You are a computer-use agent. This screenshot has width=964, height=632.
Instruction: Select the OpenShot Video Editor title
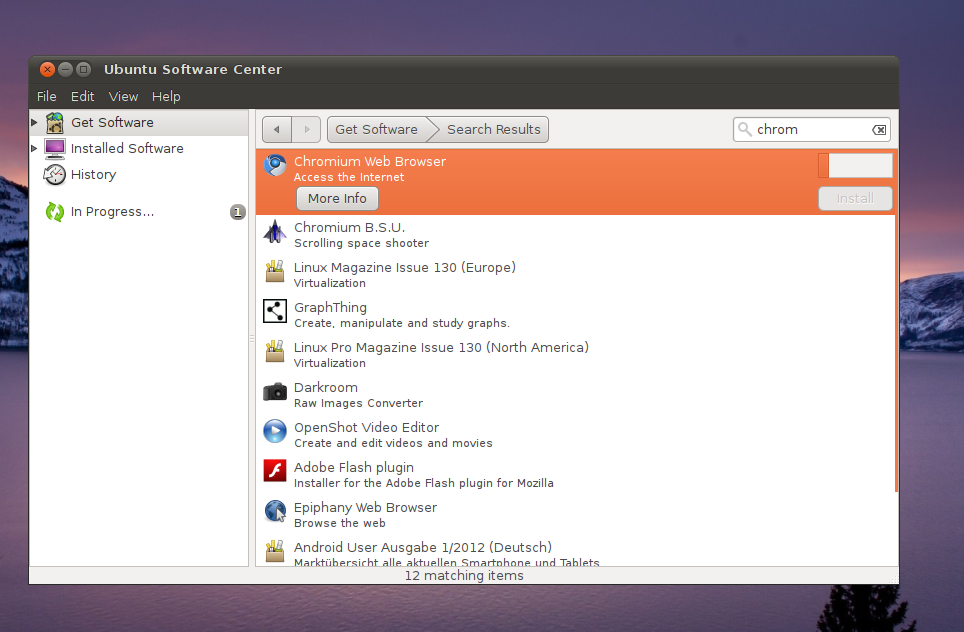[366, 427]
